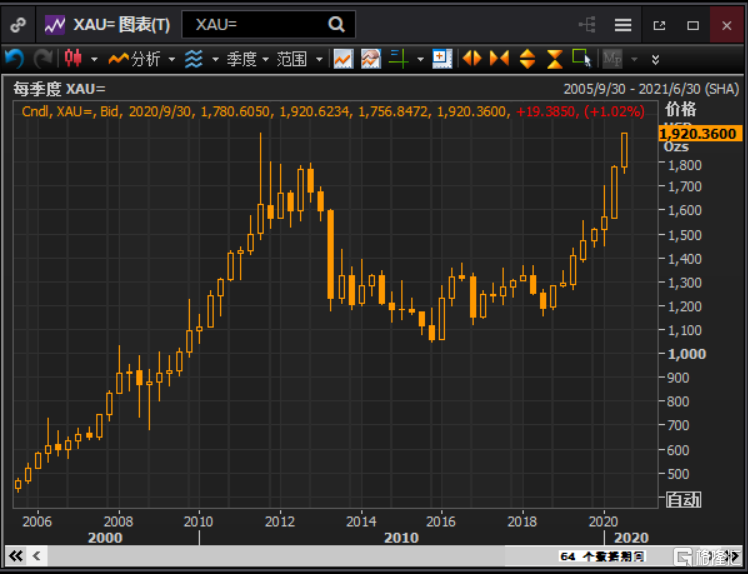748x574 pixels.
Task: Click the scroll-to-start double arrow button
Action: (x=16, y=555)
